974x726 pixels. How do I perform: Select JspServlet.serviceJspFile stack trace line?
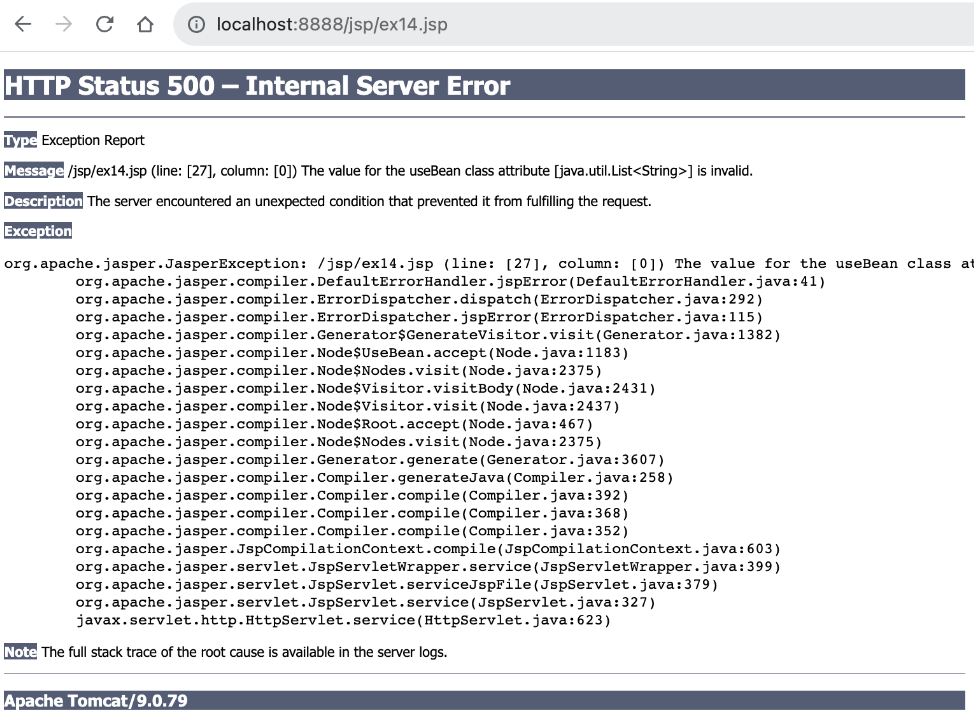(x=397, y=584)
